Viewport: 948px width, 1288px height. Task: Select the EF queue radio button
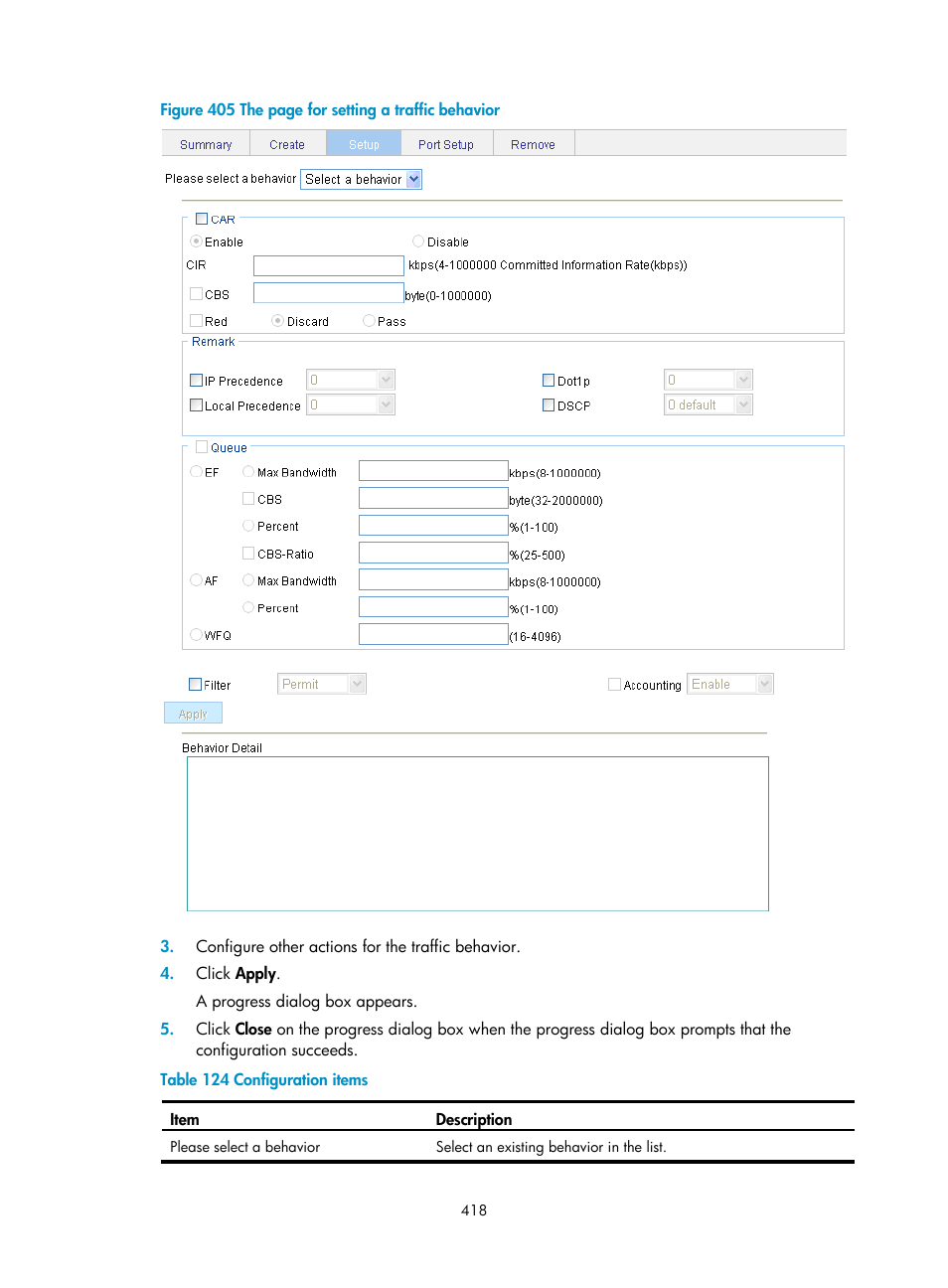pyautogui.click(x=196, y=472)
